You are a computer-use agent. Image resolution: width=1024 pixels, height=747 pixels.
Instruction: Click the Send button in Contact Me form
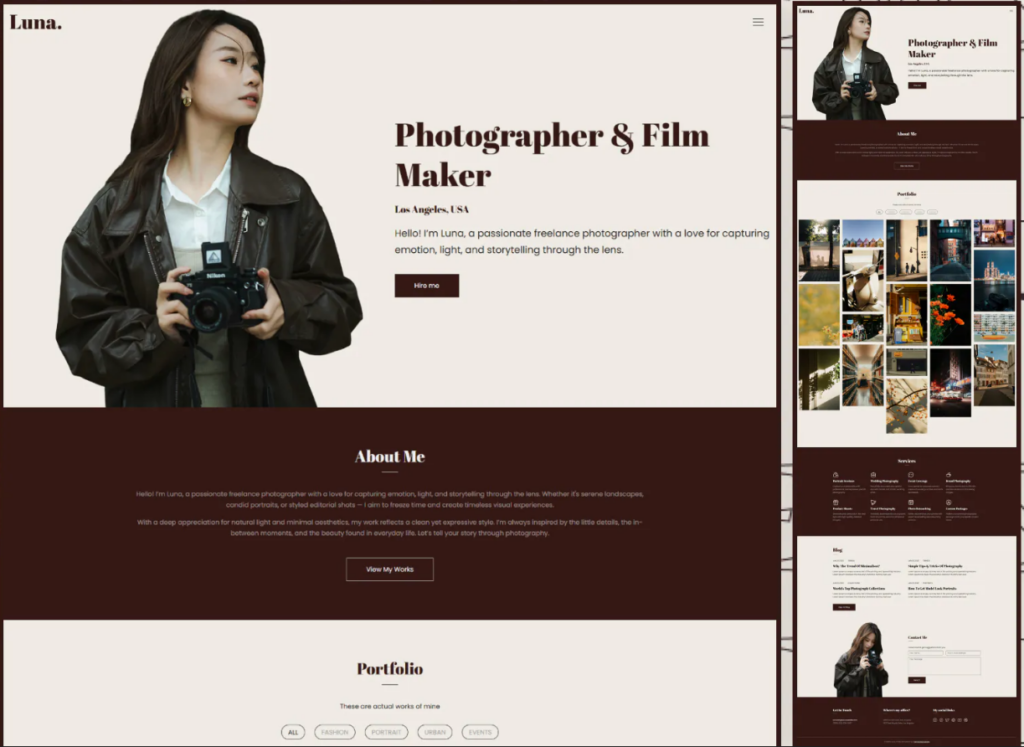(917, 680)
